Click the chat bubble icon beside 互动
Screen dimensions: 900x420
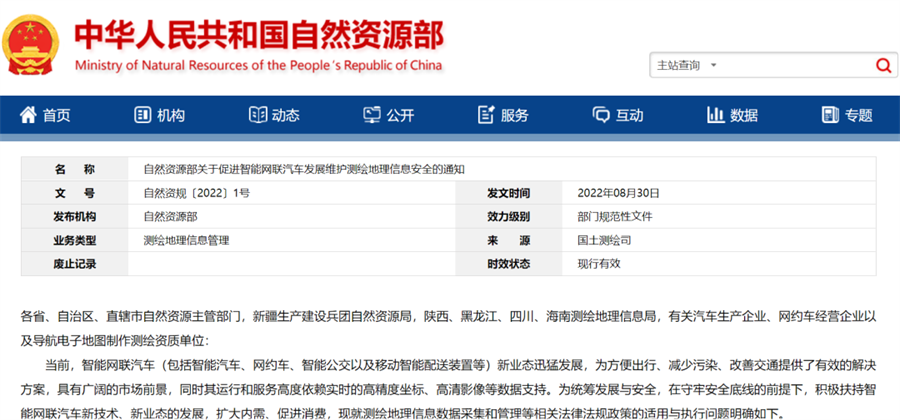pos(601,115)
